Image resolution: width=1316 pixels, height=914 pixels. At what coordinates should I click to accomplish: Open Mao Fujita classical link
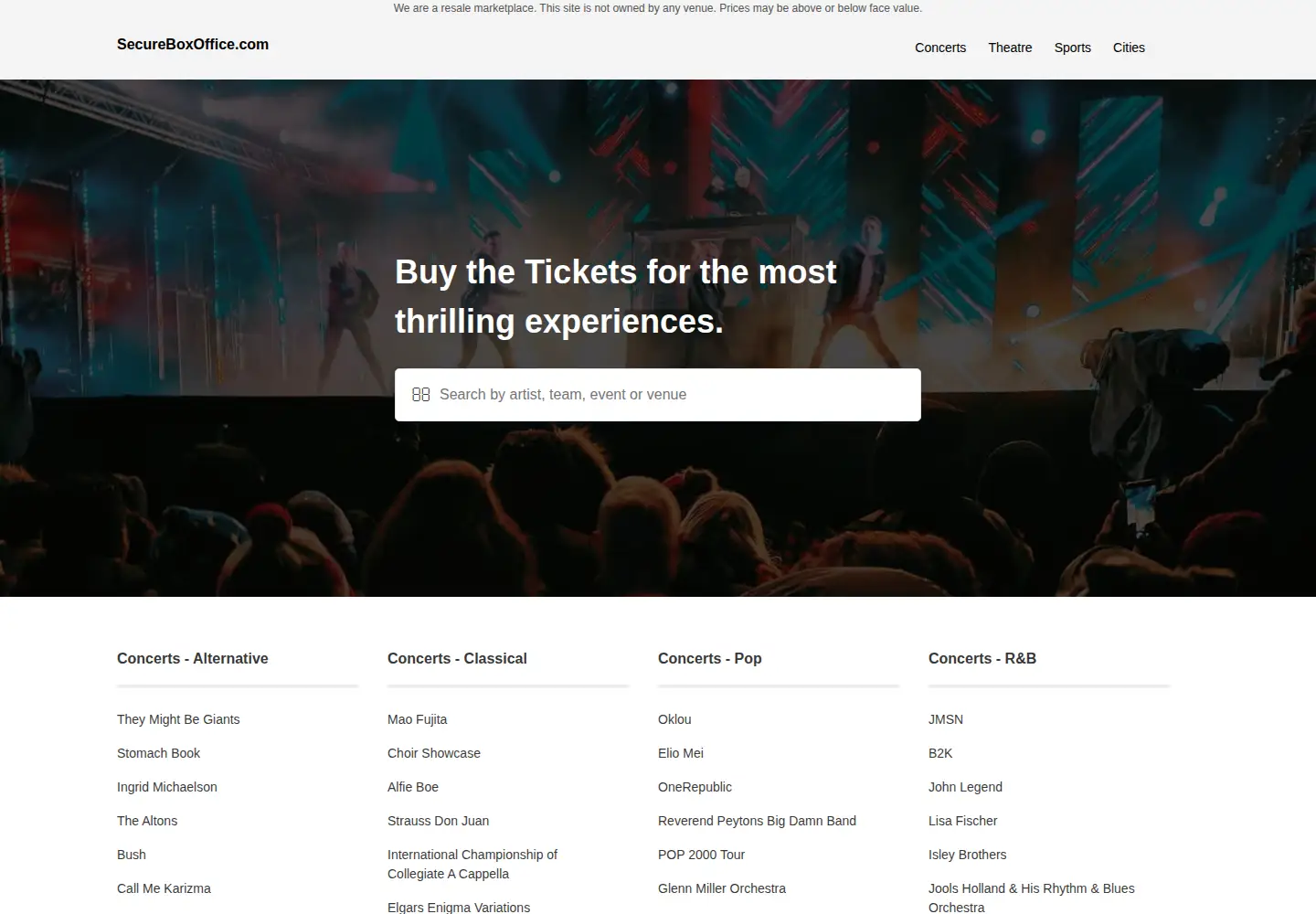(418, 719)
